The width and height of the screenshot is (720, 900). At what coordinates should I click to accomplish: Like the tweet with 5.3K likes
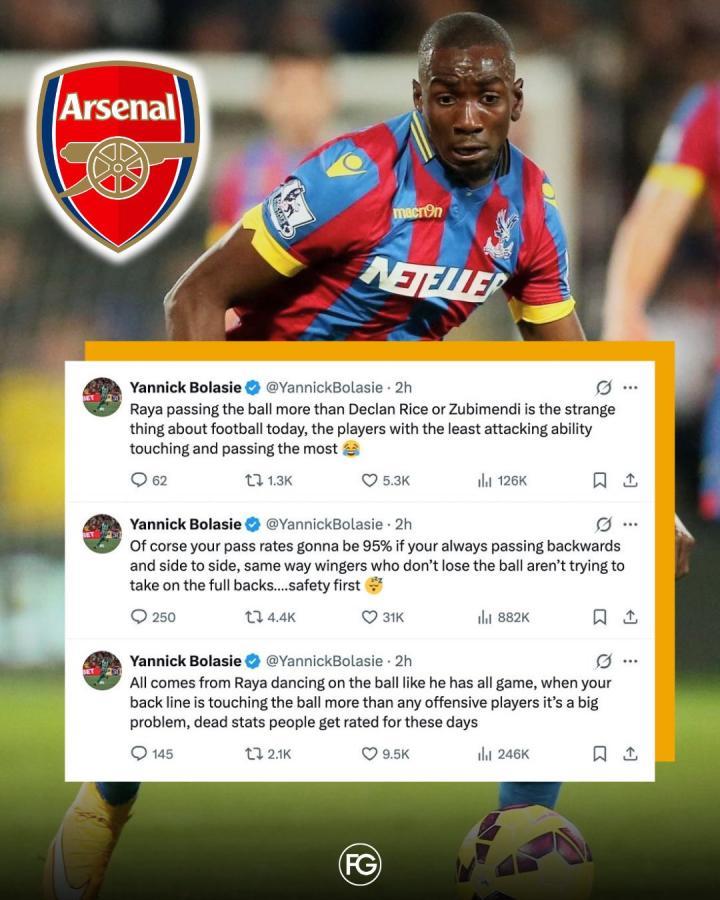(x=385, y=480)
